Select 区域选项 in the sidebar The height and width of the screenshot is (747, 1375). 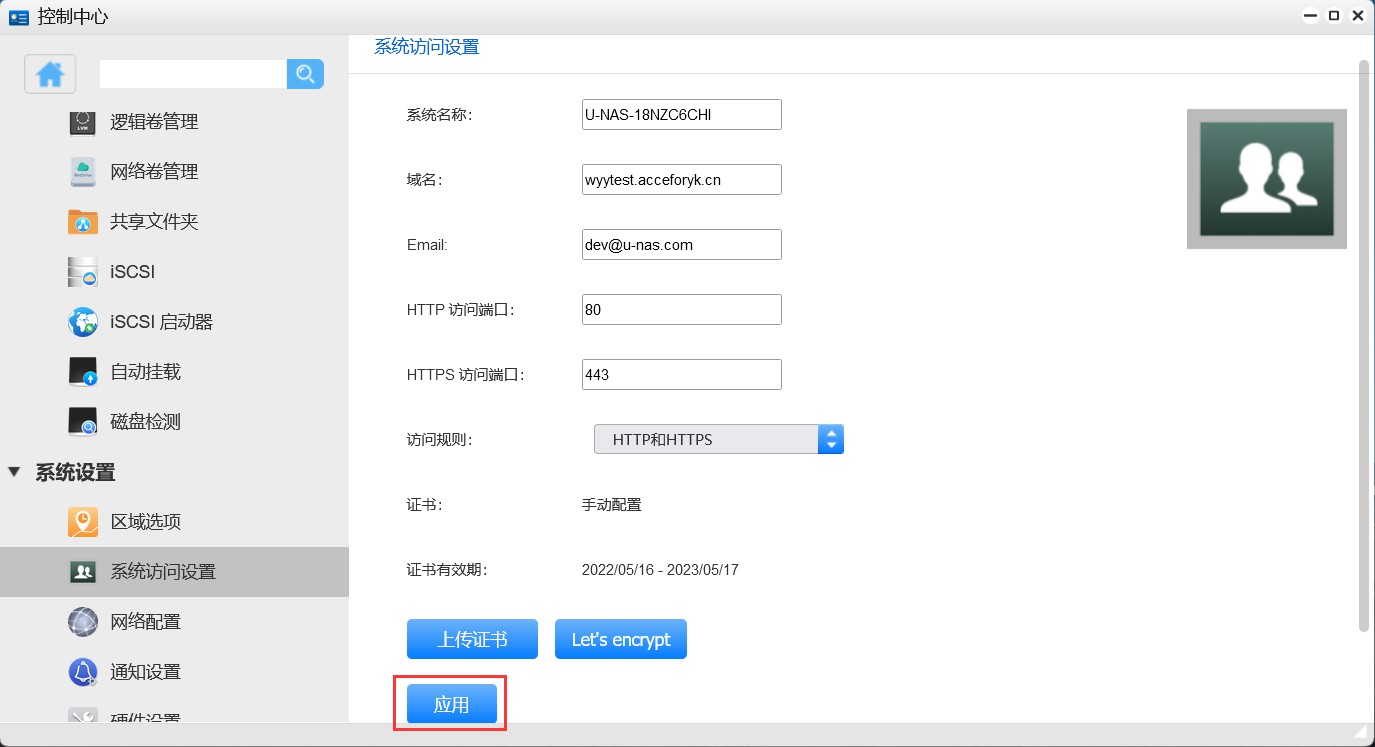(145, 522)
